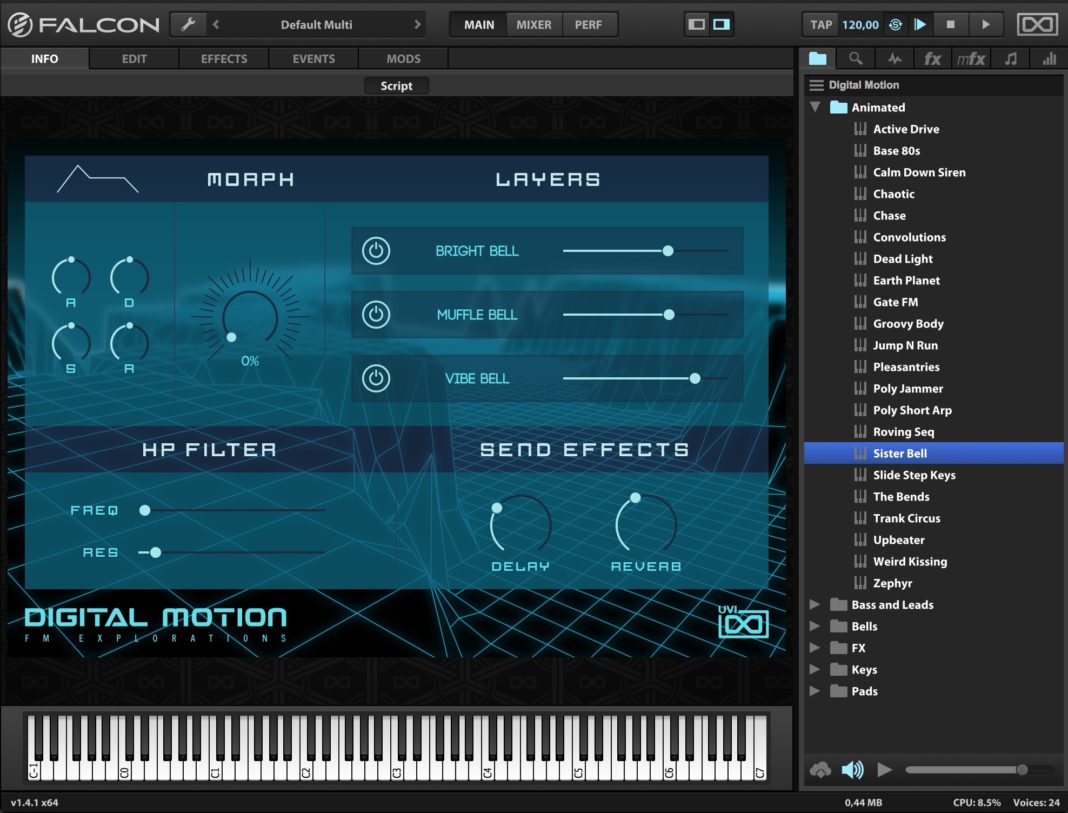
Task: Open the file browser panel in the sidebar
Action: [x=818, y=57]
